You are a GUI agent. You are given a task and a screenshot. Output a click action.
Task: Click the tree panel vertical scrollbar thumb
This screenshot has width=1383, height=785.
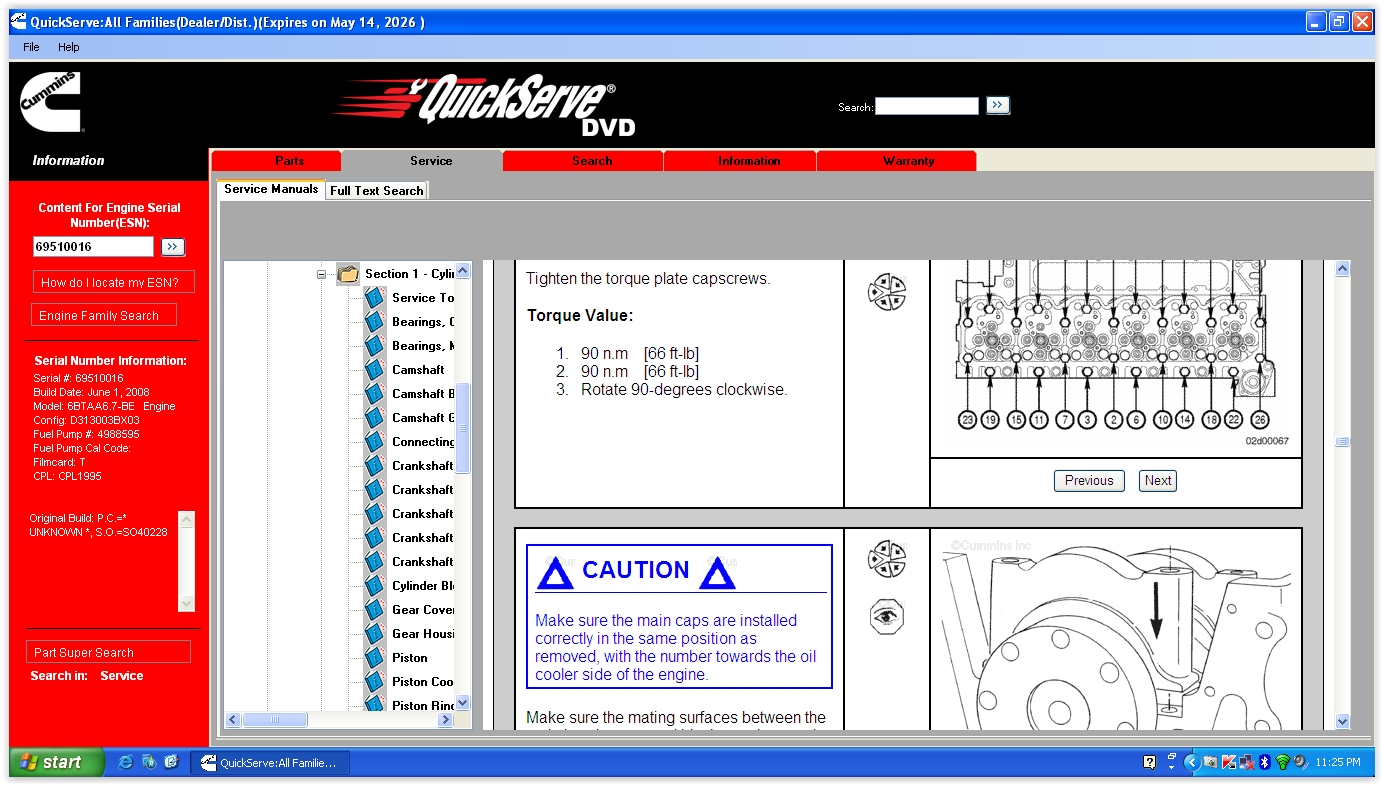coord(463,428)
